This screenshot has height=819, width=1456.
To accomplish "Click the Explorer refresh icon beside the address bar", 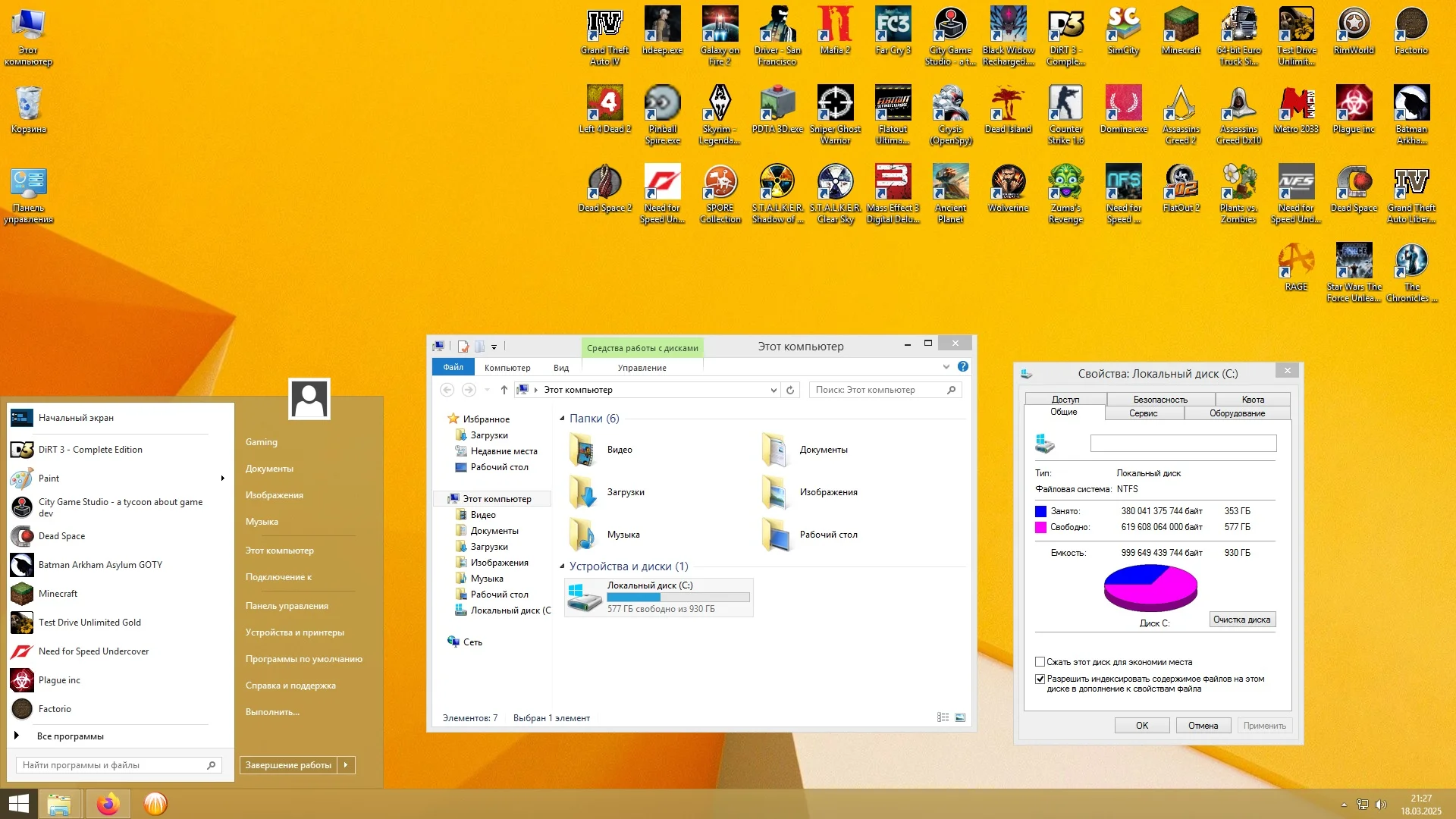I will point(790,390).
